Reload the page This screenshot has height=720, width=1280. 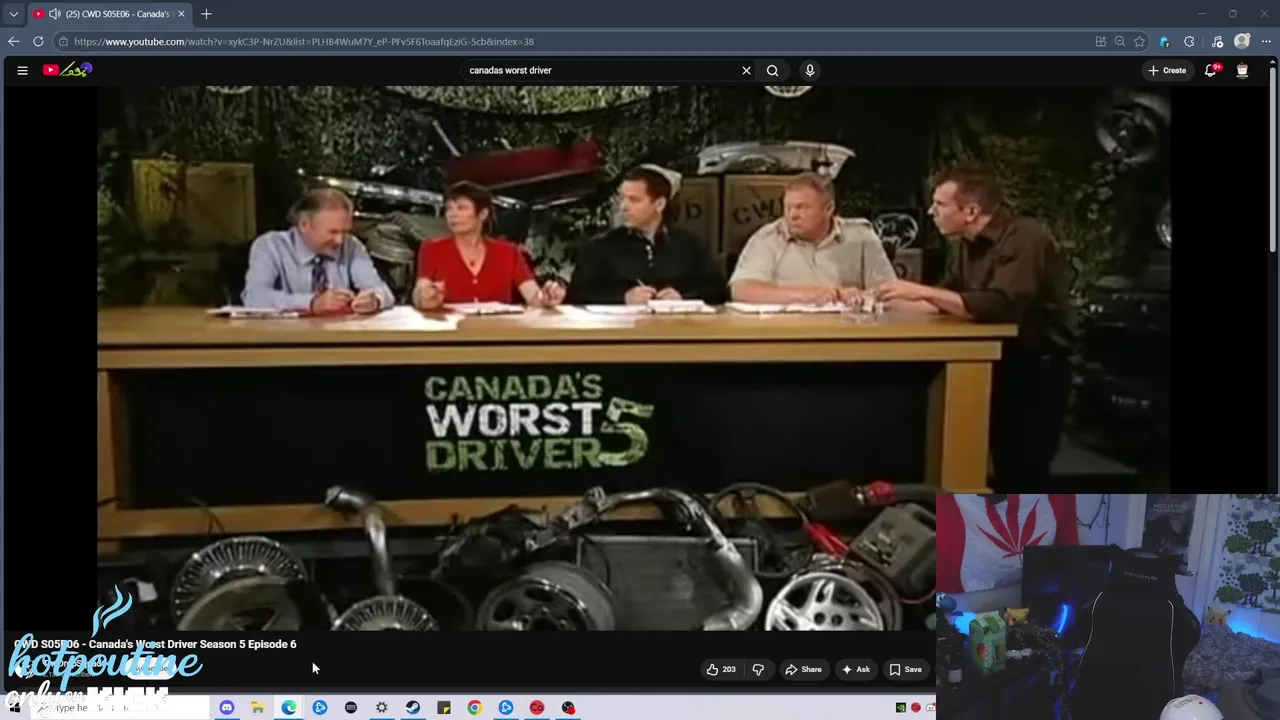pyautogui.click(x=38, y=41)
